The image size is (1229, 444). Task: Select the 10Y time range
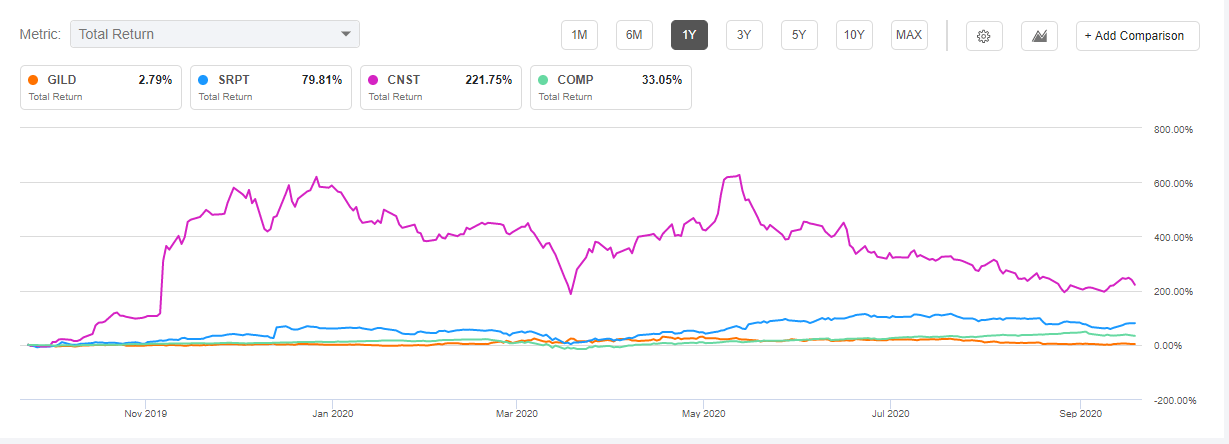[x=854, y=35]
